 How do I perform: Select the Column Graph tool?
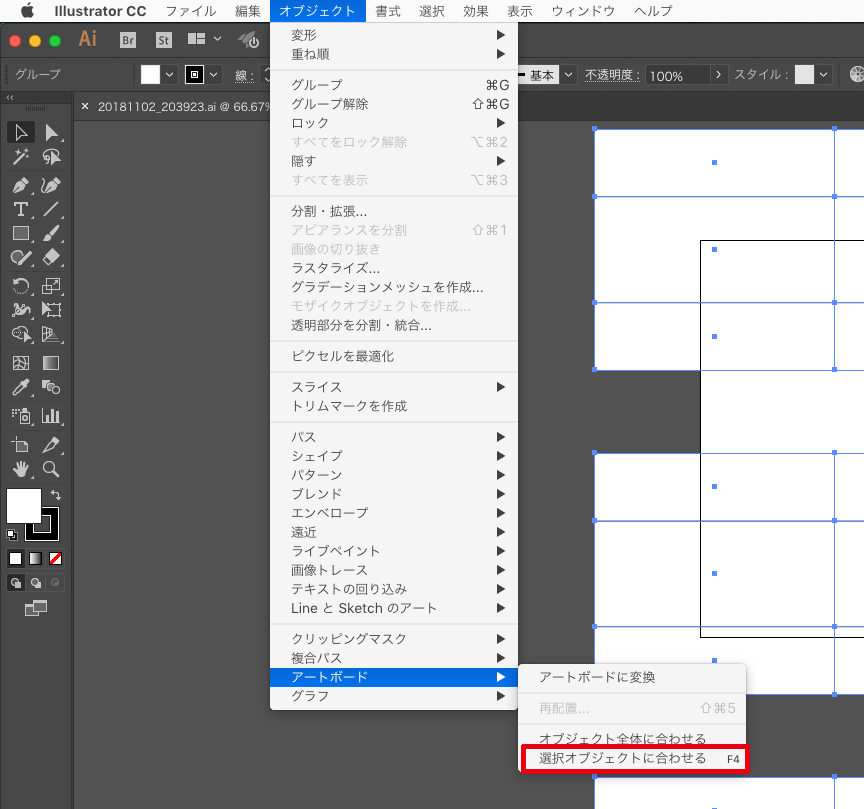click(x=51, y=416)
